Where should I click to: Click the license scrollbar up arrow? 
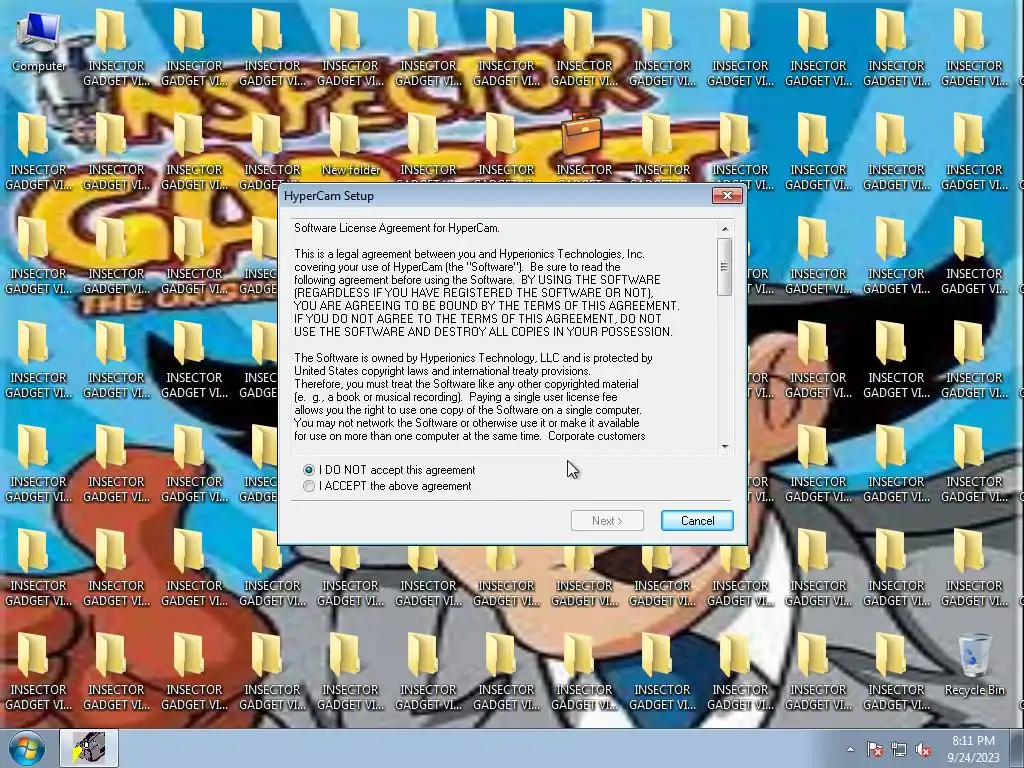[725, 229]
